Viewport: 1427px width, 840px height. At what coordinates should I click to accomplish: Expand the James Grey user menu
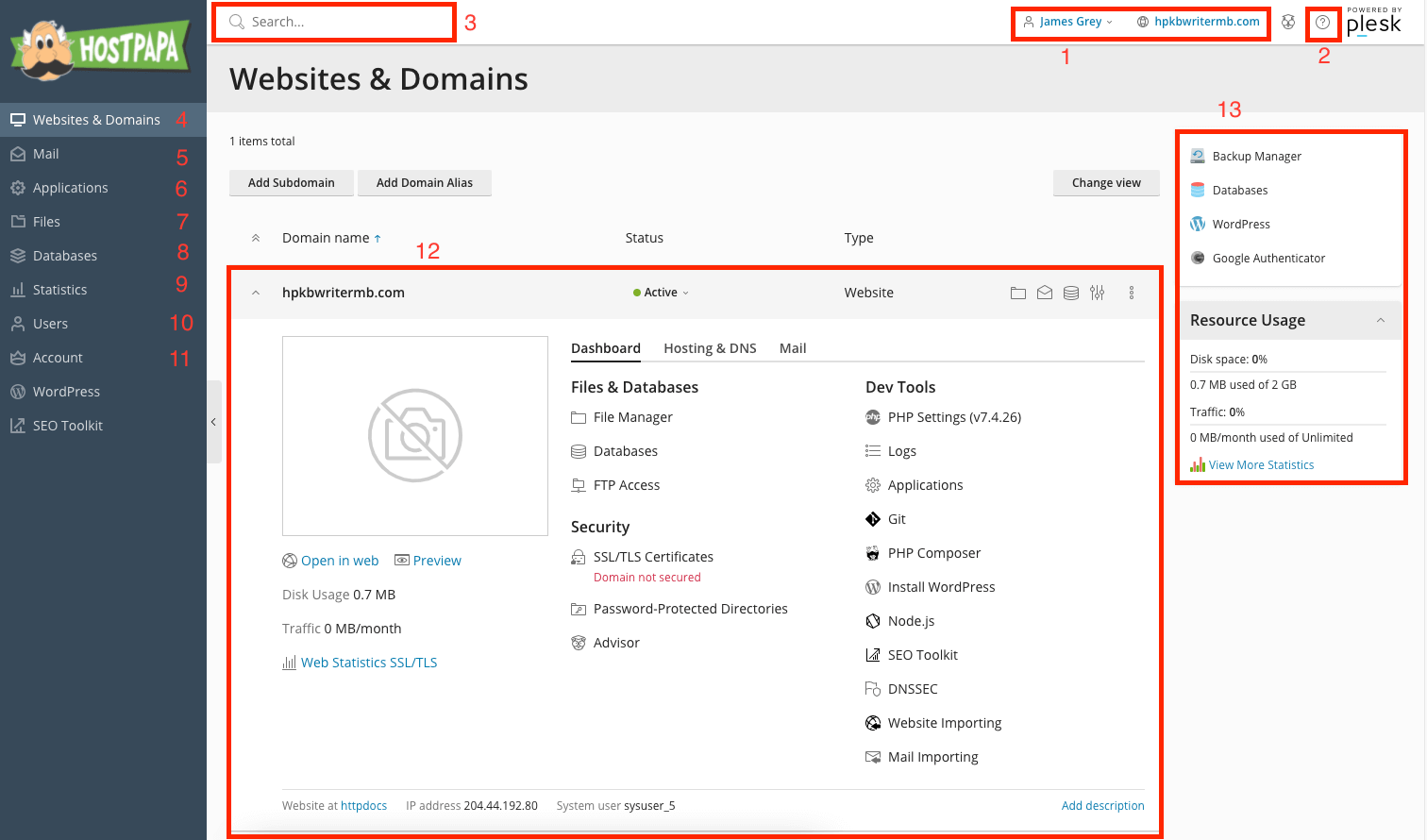1069,21
